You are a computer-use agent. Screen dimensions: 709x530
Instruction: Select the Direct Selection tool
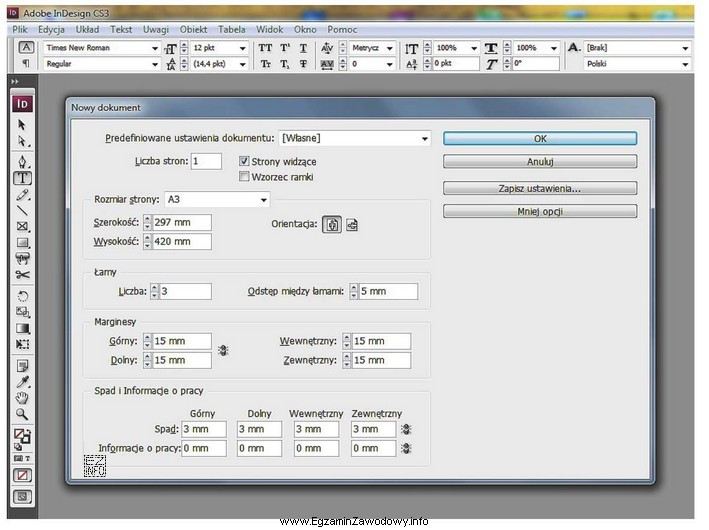point(22,142)
